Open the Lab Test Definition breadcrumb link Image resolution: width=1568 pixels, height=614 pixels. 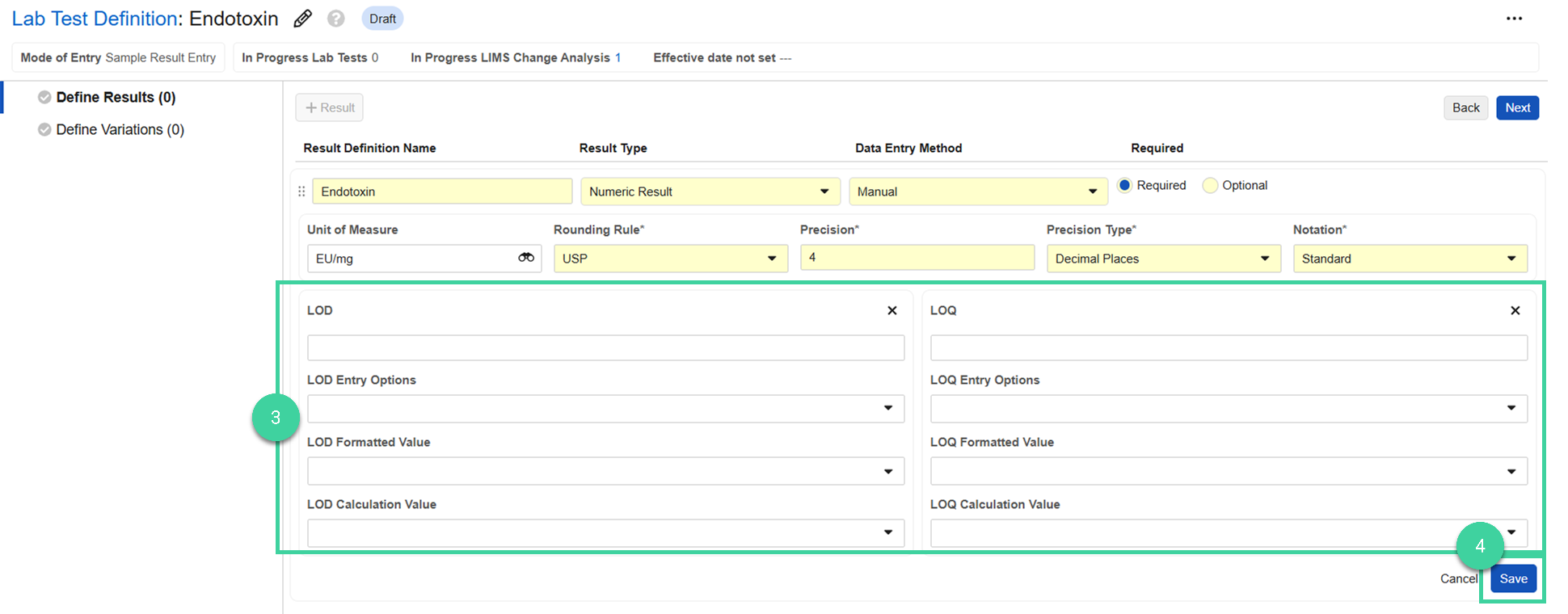click(95, 19)
